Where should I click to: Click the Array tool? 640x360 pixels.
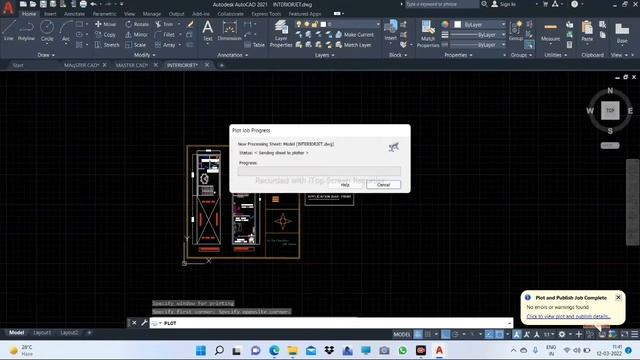point(165,45)
